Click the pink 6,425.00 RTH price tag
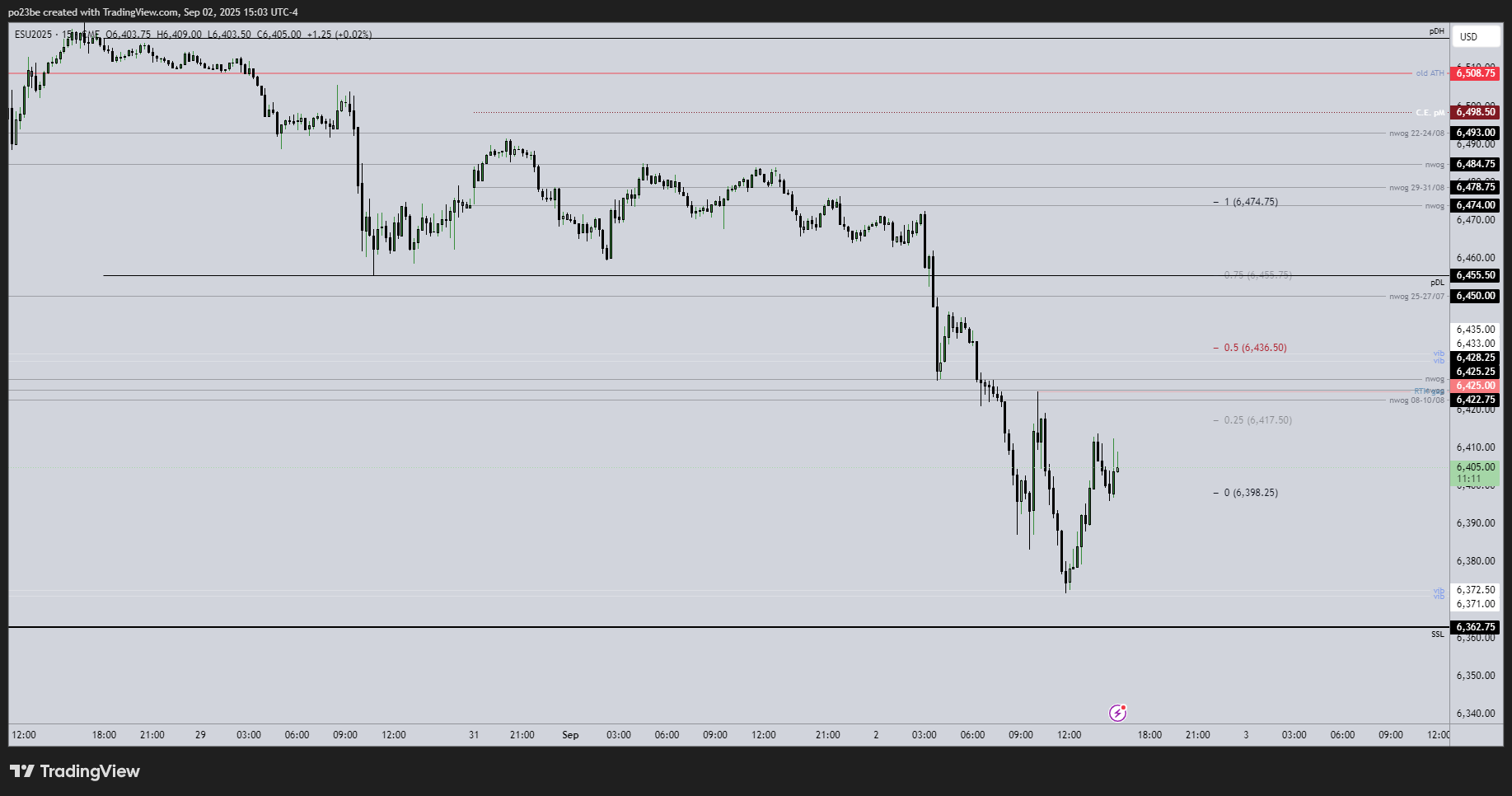 click(1475, 385)
